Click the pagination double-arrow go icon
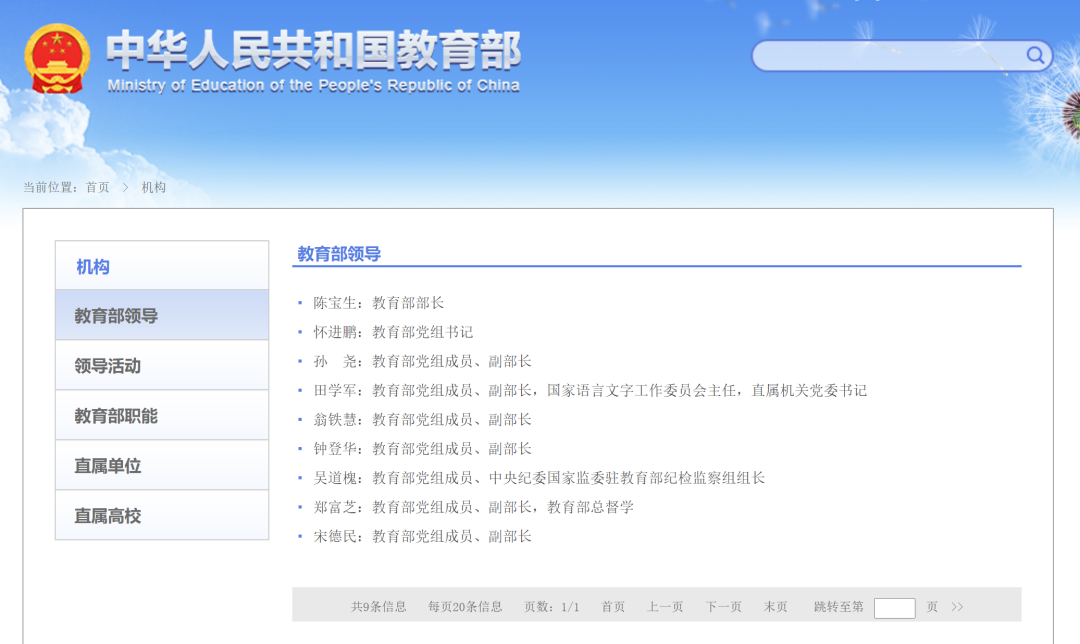This screenshot has height=644, width=1080. 957,607
